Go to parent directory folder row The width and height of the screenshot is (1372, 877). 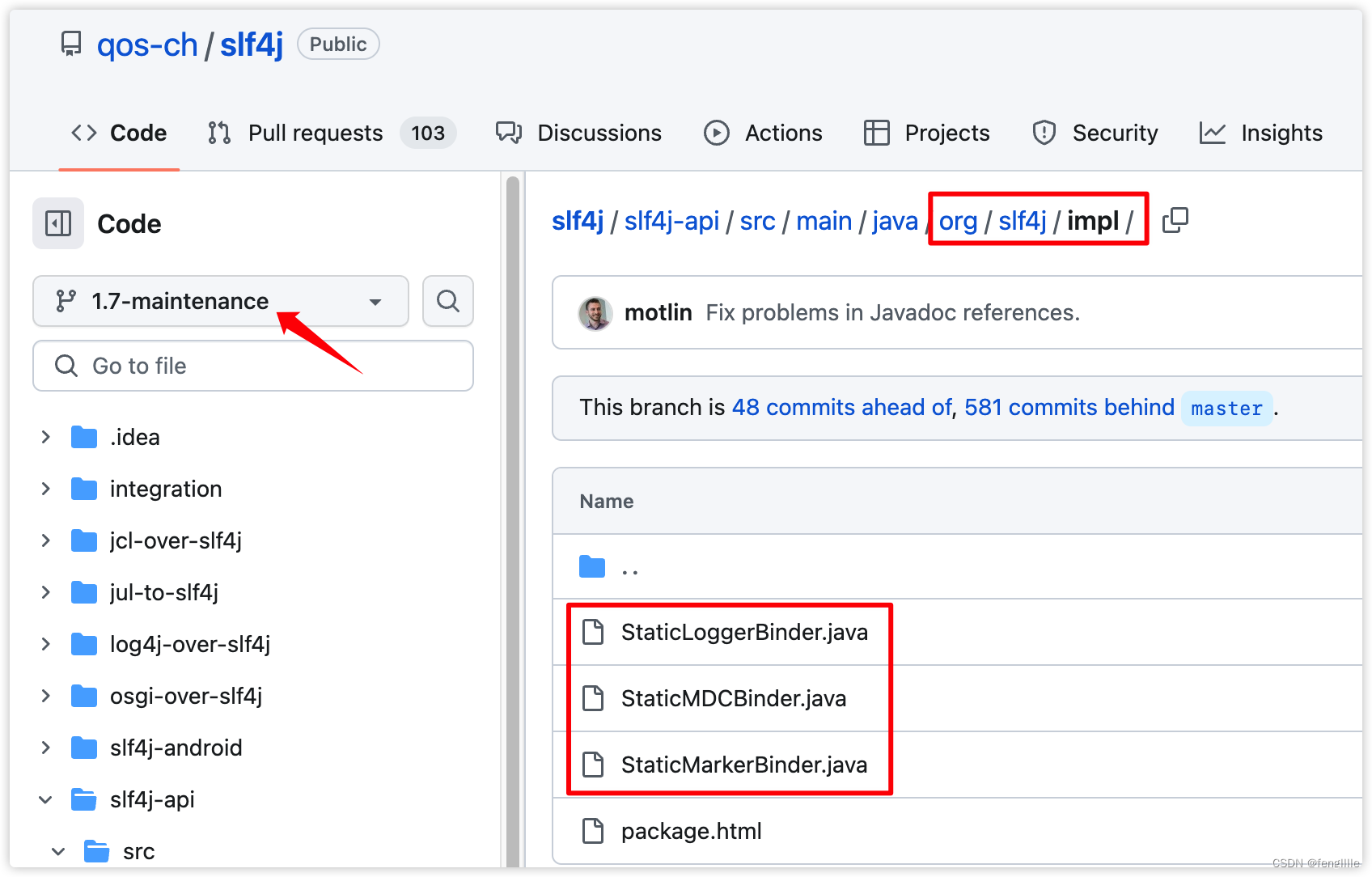tap(957, 566)
